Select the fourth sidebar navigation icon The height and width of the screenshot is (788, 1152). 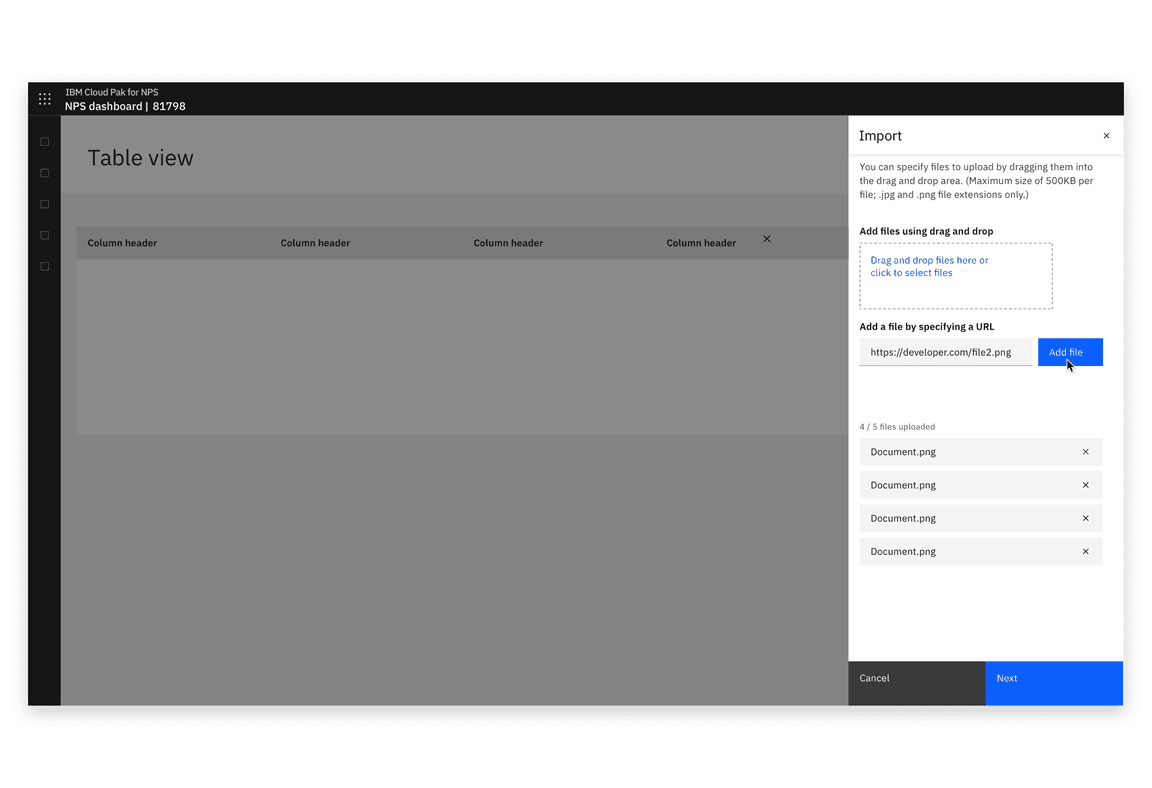pos(44,235)
